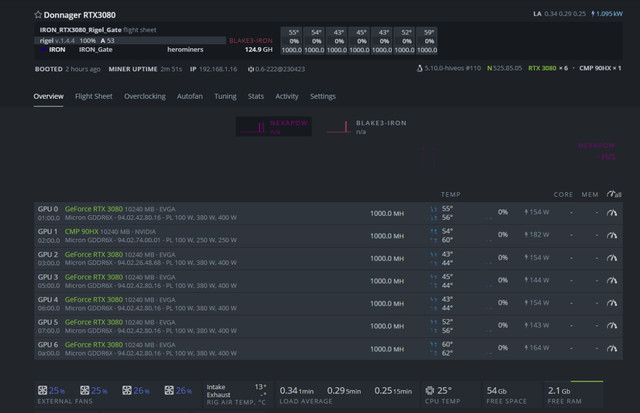Go to the Autofan tab

[x=190, y=96]
